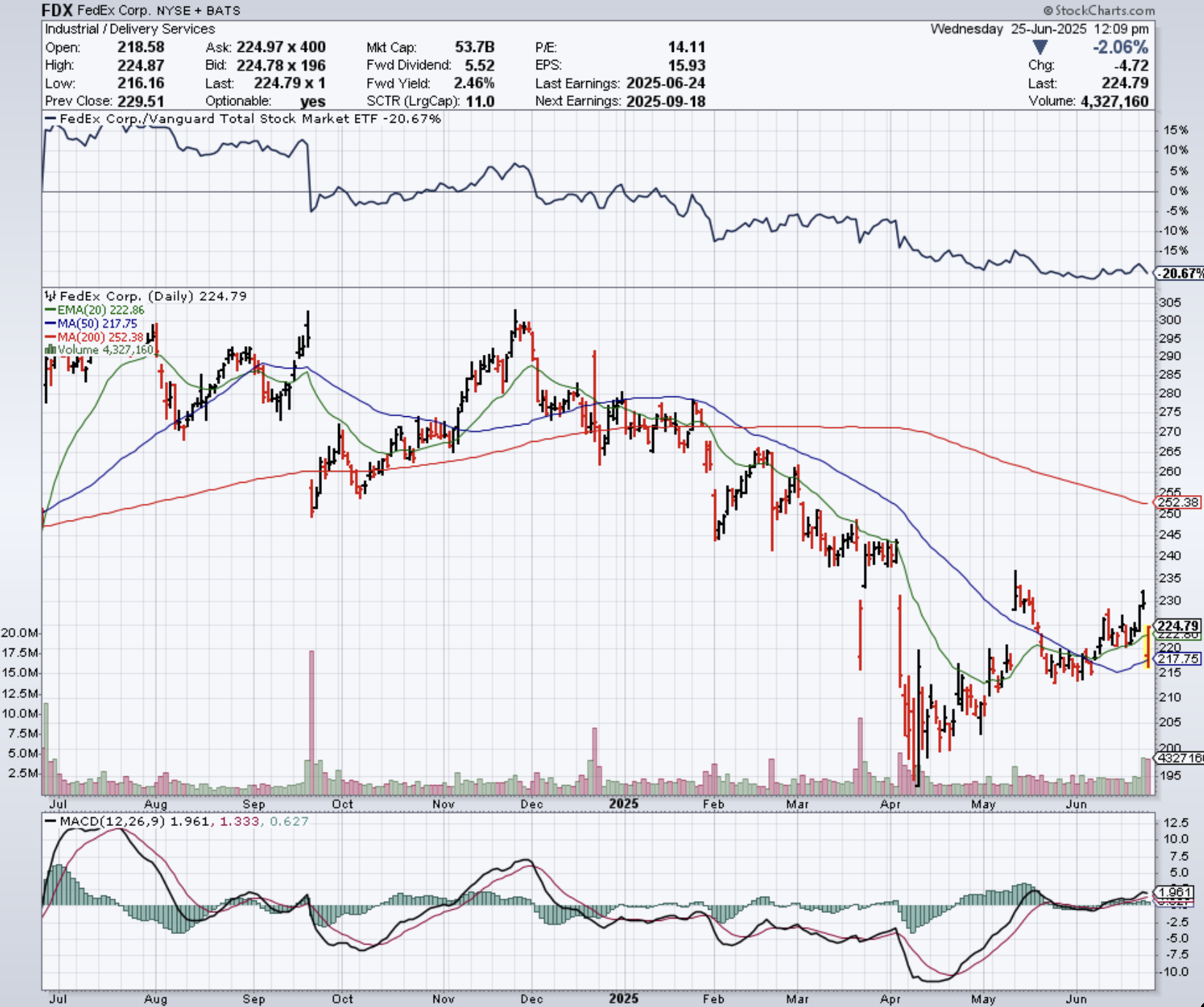Click the Mkt Cap value 53.7B

pos(475,47)
